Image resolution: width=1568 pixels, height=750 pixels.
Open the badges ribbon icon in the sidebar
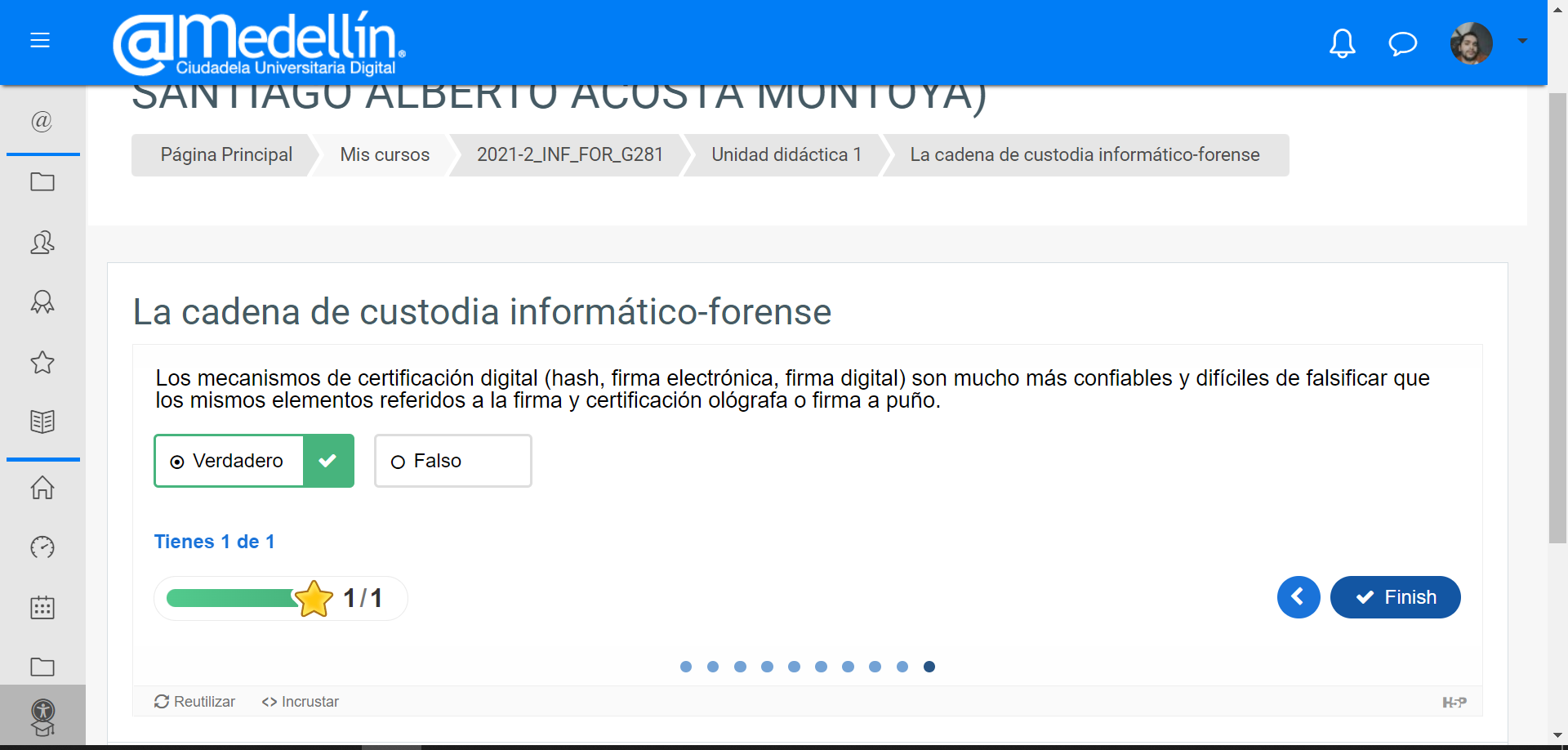pyautogui.click(x=42, y=302)
